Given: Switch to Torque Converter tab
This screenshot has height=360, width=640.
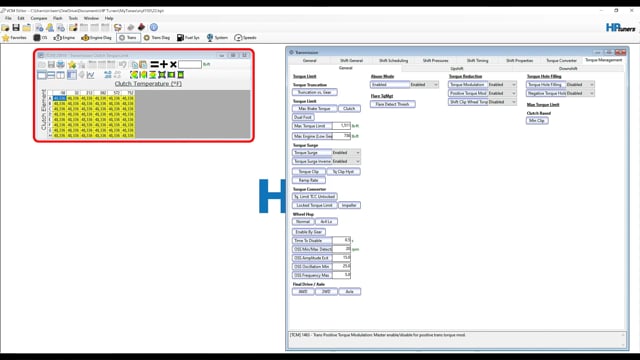Looking at the screenshot, I should [x=561, y=60].
